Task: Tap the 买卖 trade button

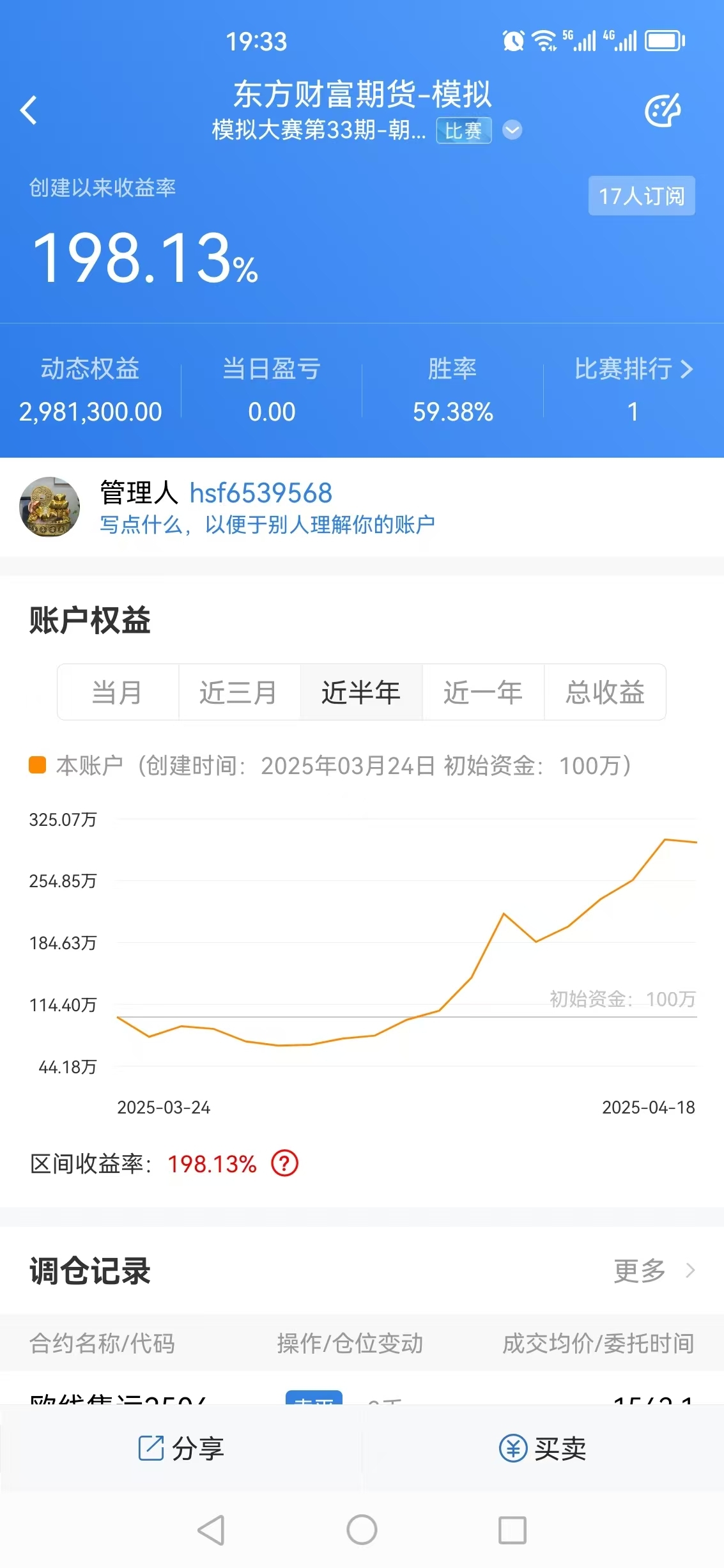Action: tap(543, 1448)
